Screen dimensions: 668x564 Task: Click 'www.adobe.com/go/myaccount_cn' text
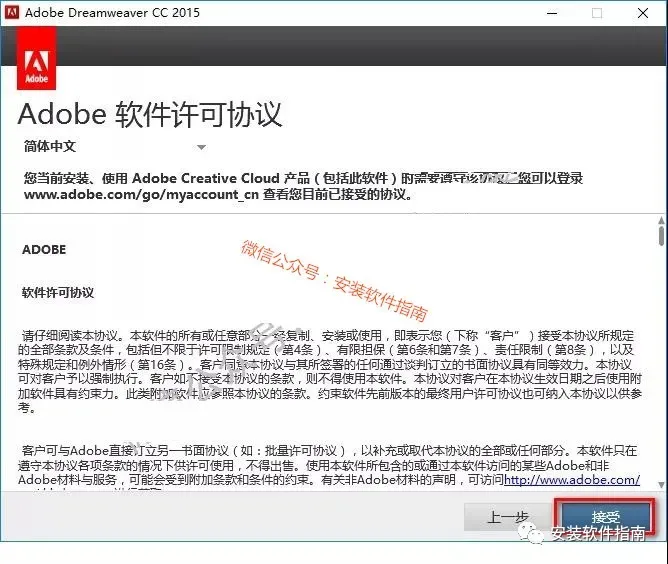pyautogui.click(x=141, y=195)
